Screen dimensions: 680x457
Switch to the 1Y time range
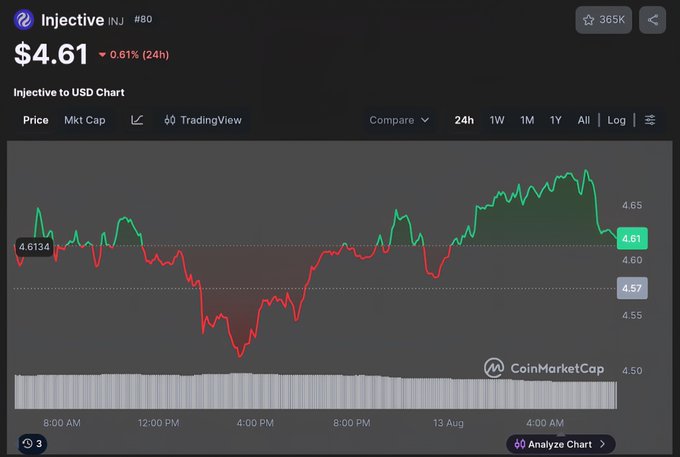556,120
